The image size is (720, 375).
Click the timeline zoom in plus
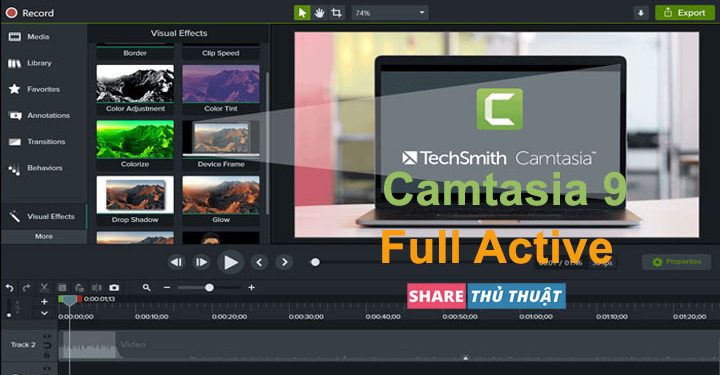251,288
